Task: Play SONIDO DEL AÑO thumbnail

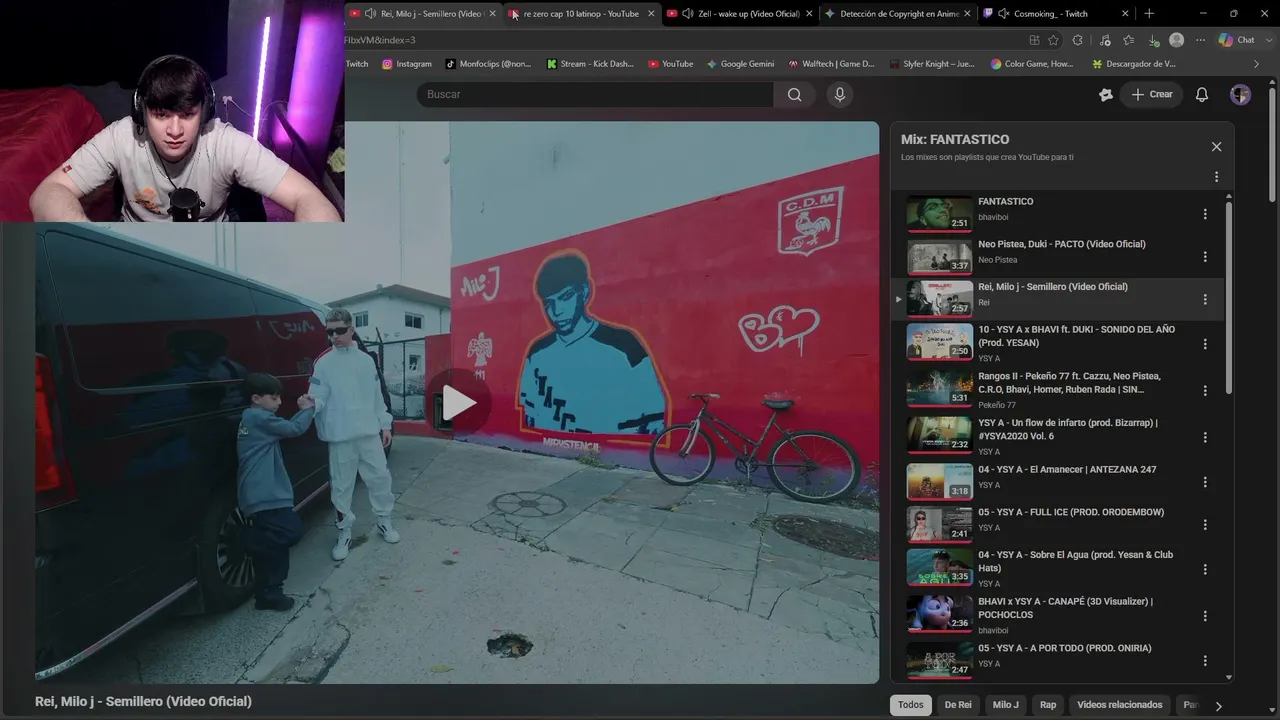Action: coord(939,341)
